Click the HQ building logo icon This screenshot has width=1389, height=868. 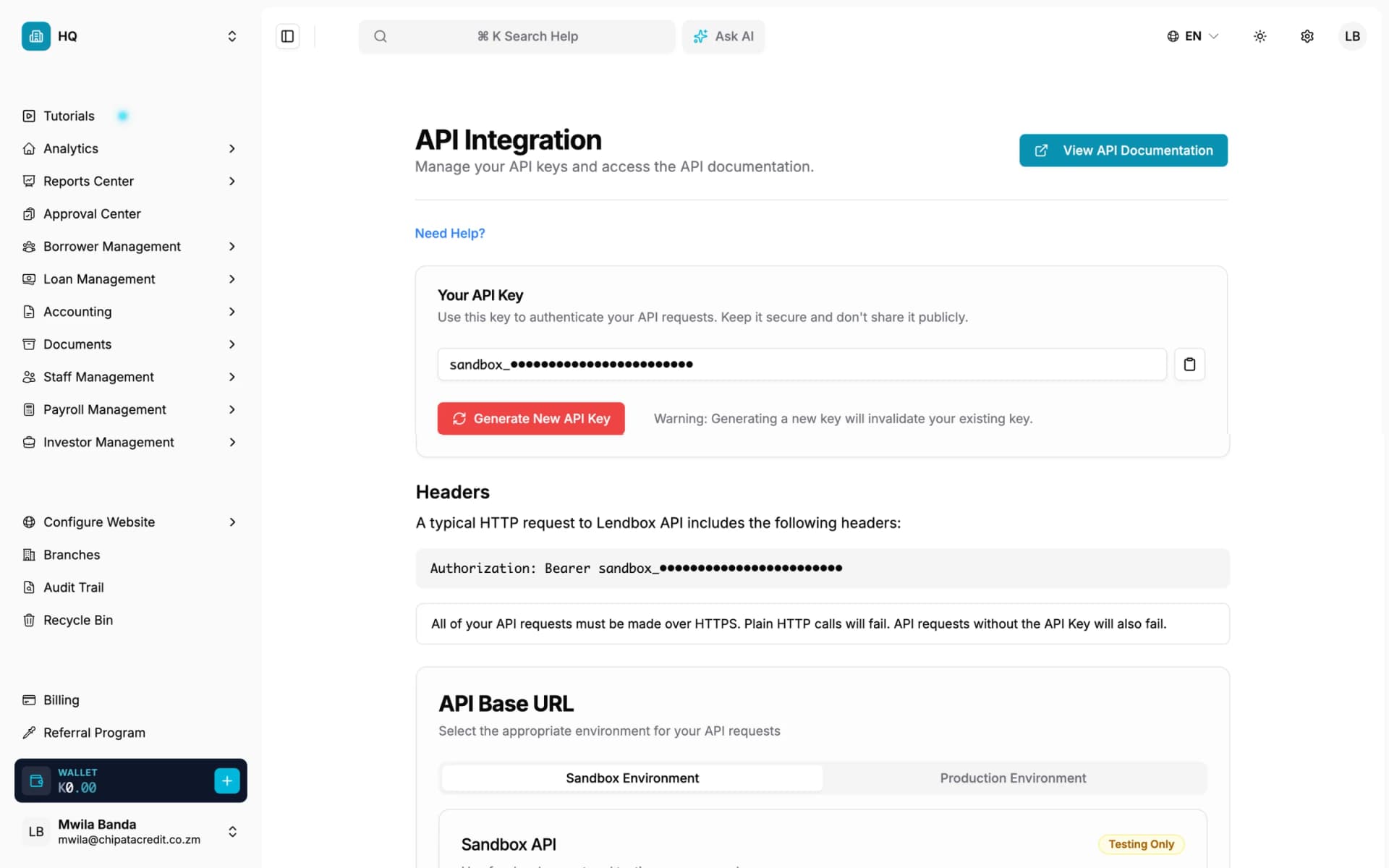[36, 36]
